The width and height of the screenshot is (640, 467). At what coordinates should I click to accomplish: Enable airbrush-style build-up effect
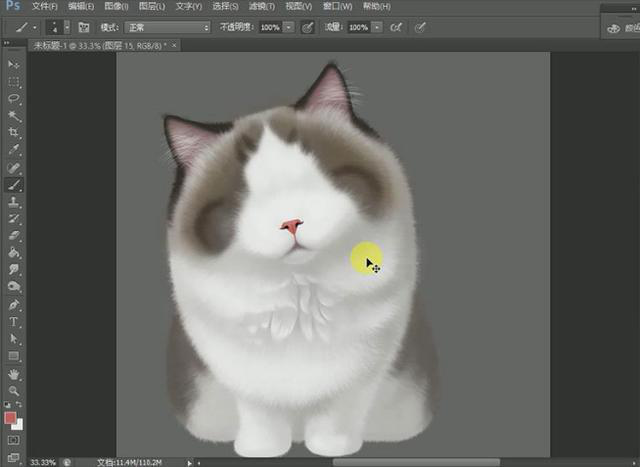[397, 28]
